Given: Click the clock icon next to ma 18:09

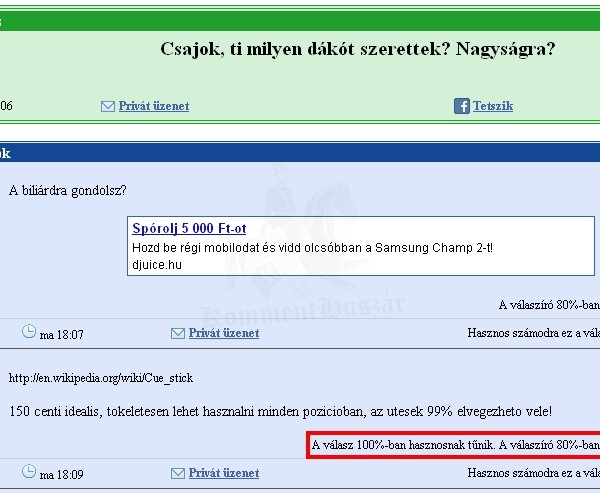Looking at the screenshot, I should [29, 472].
